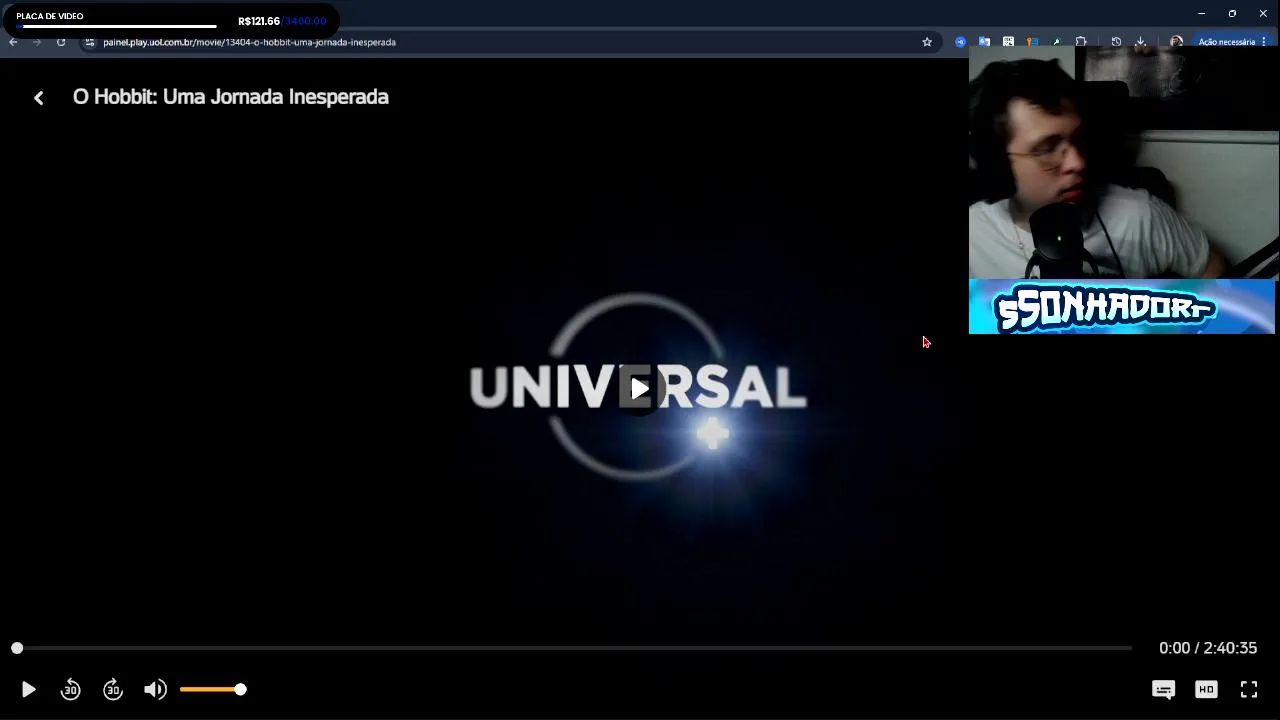Open the subtitles menu
This screenshot has height=720, width=1280.
tap(1163, 689)
